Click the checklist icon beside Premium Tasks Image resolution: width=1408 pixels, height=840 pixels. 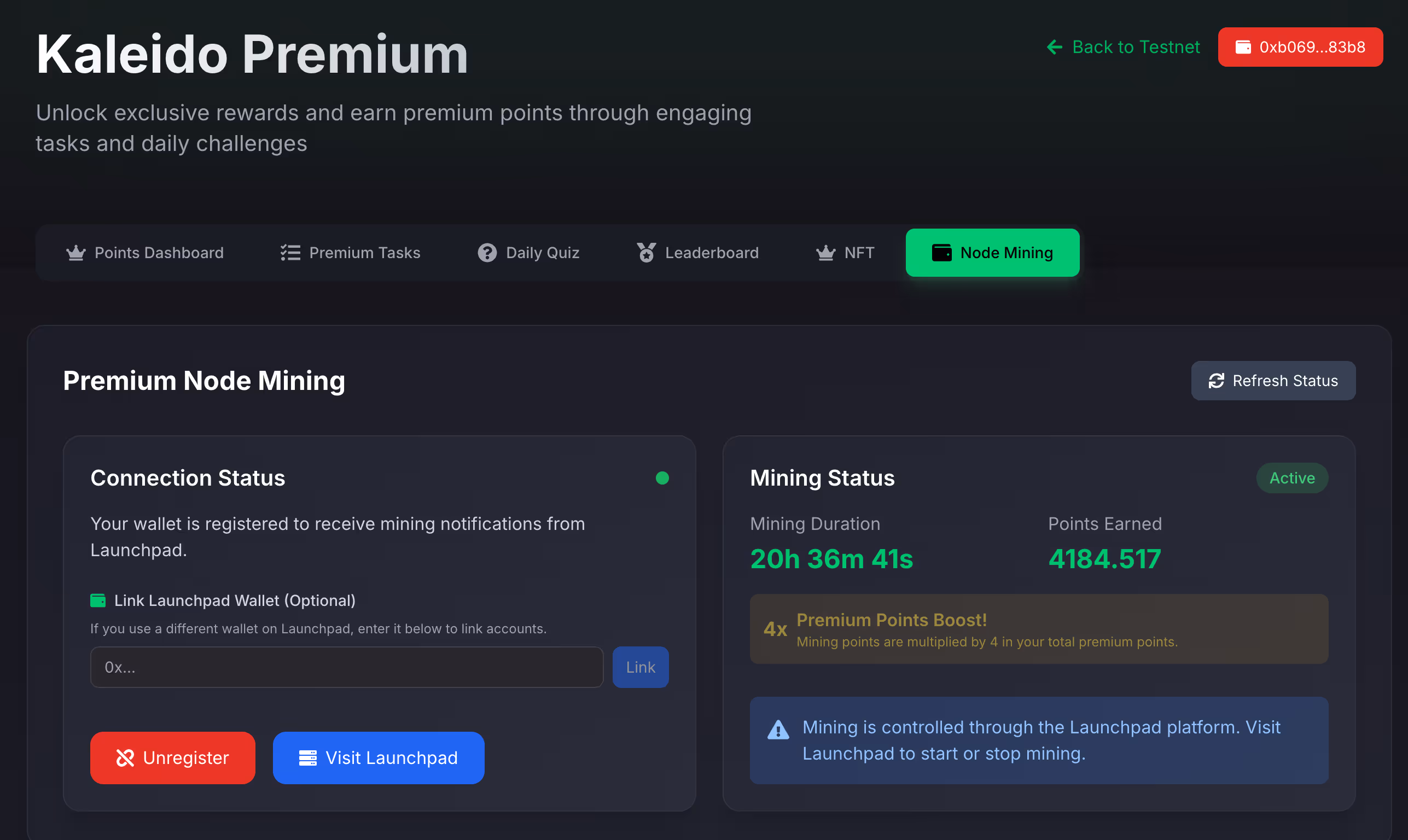[290, 253]
